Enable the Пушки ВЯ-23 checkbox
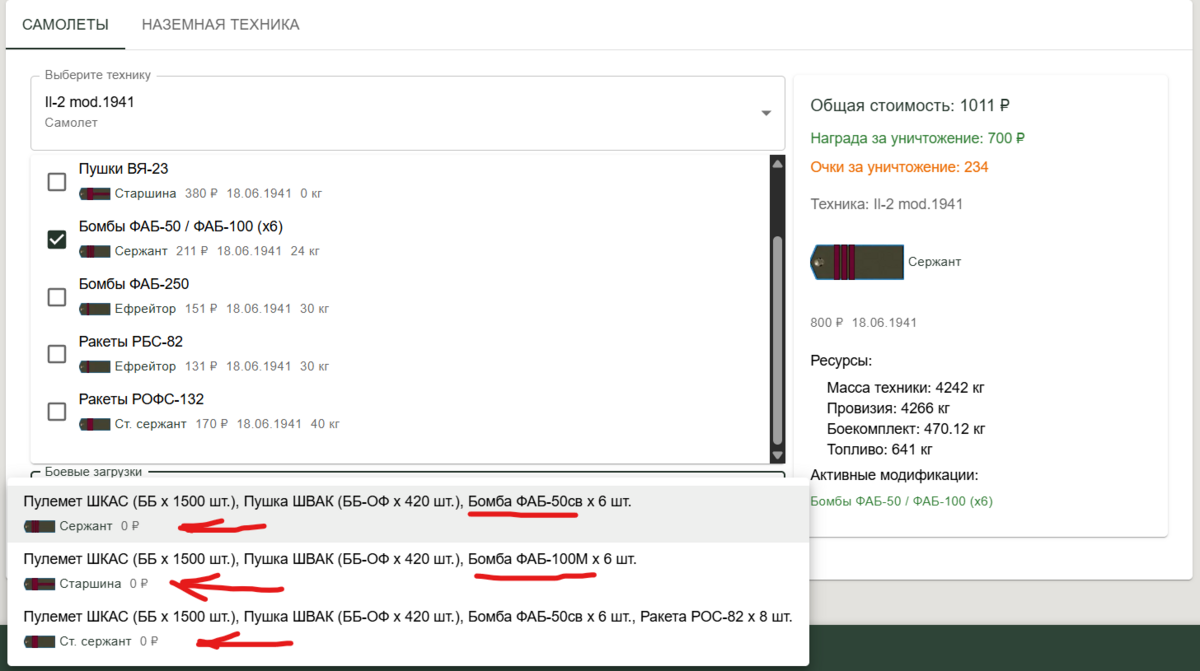The height and width of the screenshot is (671, 1200). [57, 181]
